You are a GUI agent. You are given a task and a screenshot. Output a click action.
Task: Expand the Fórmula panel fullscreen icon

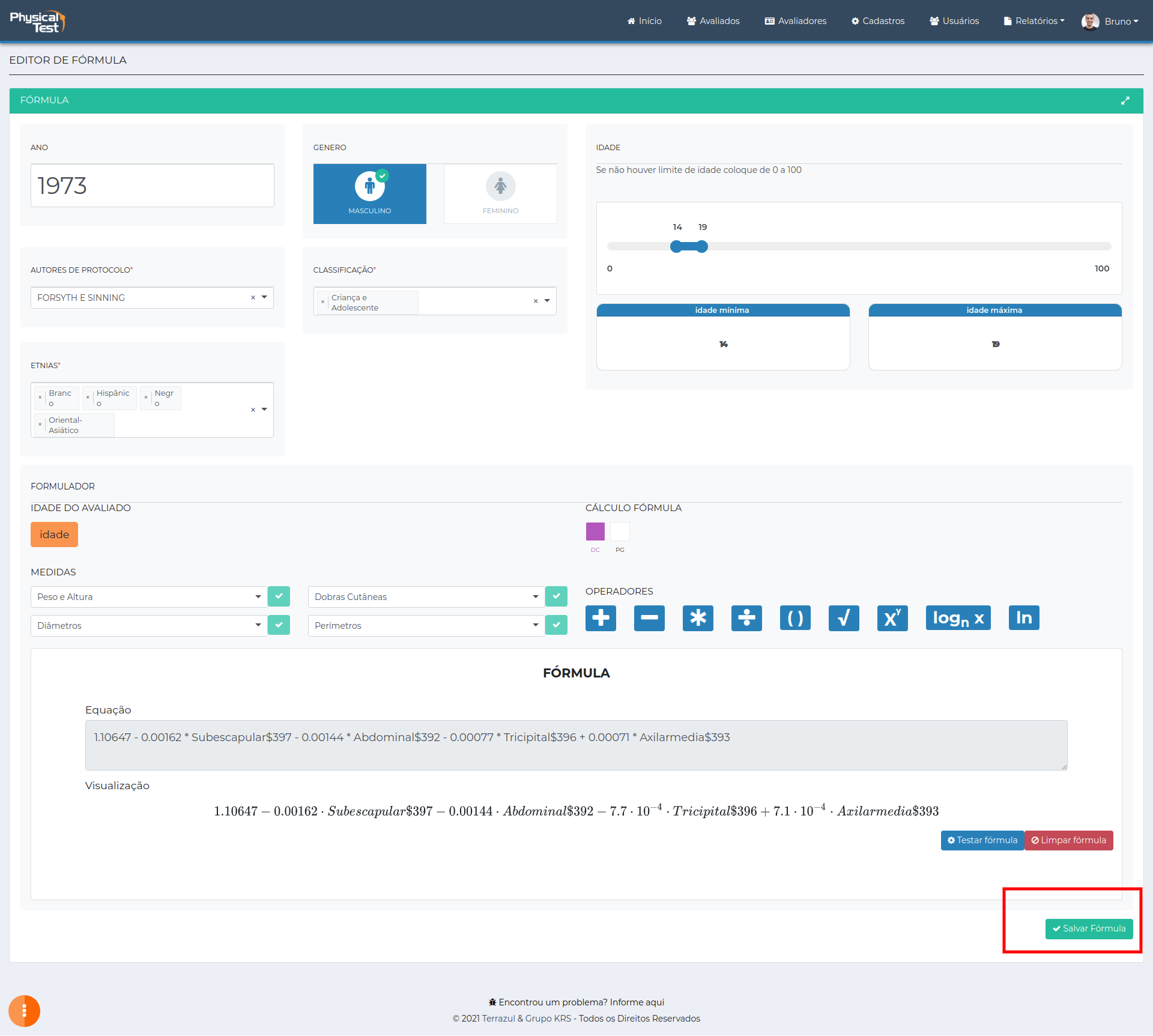(x=1125, y=101)
